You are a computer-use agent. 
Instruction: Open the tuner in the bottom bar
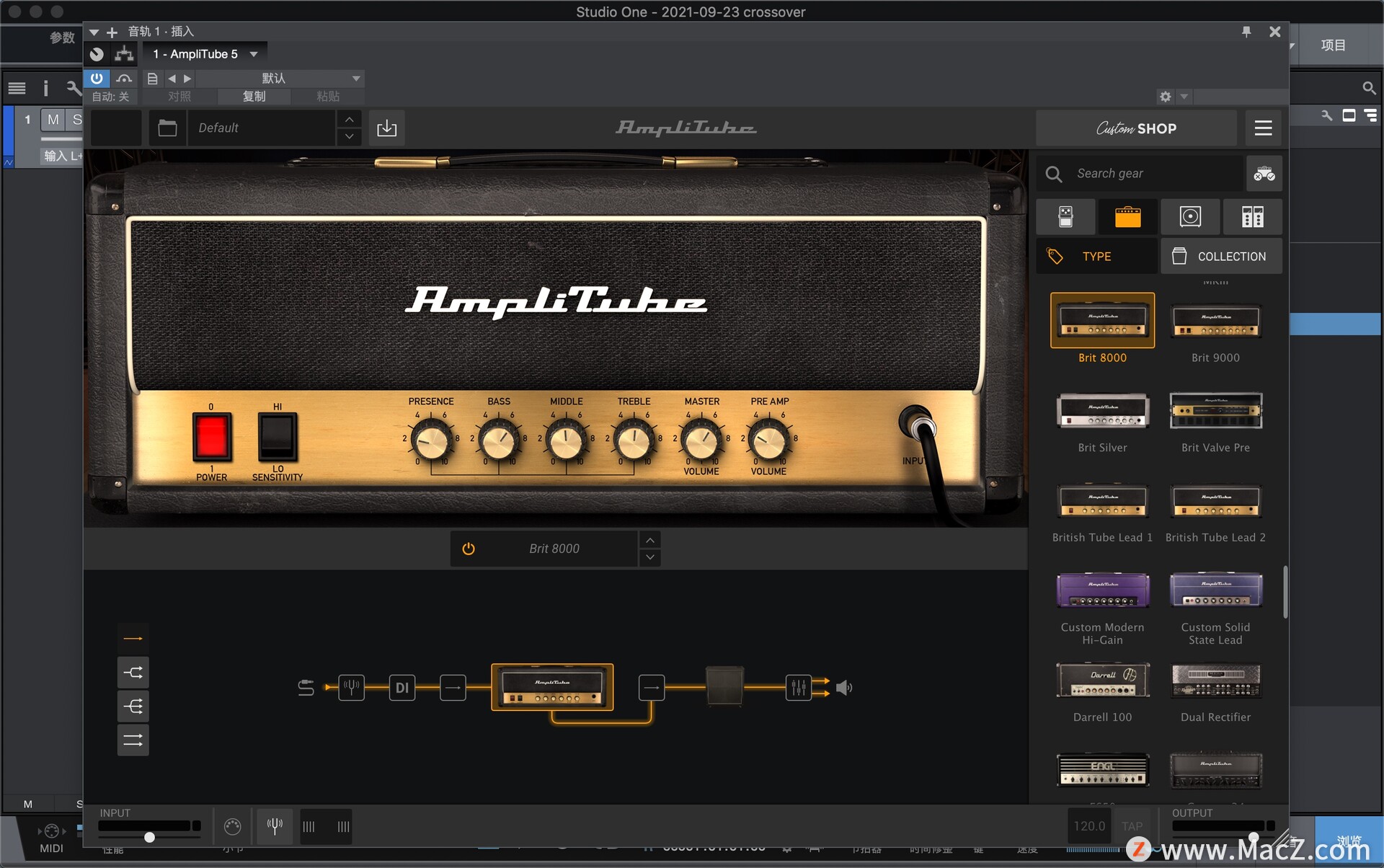(x=275, y=826)
